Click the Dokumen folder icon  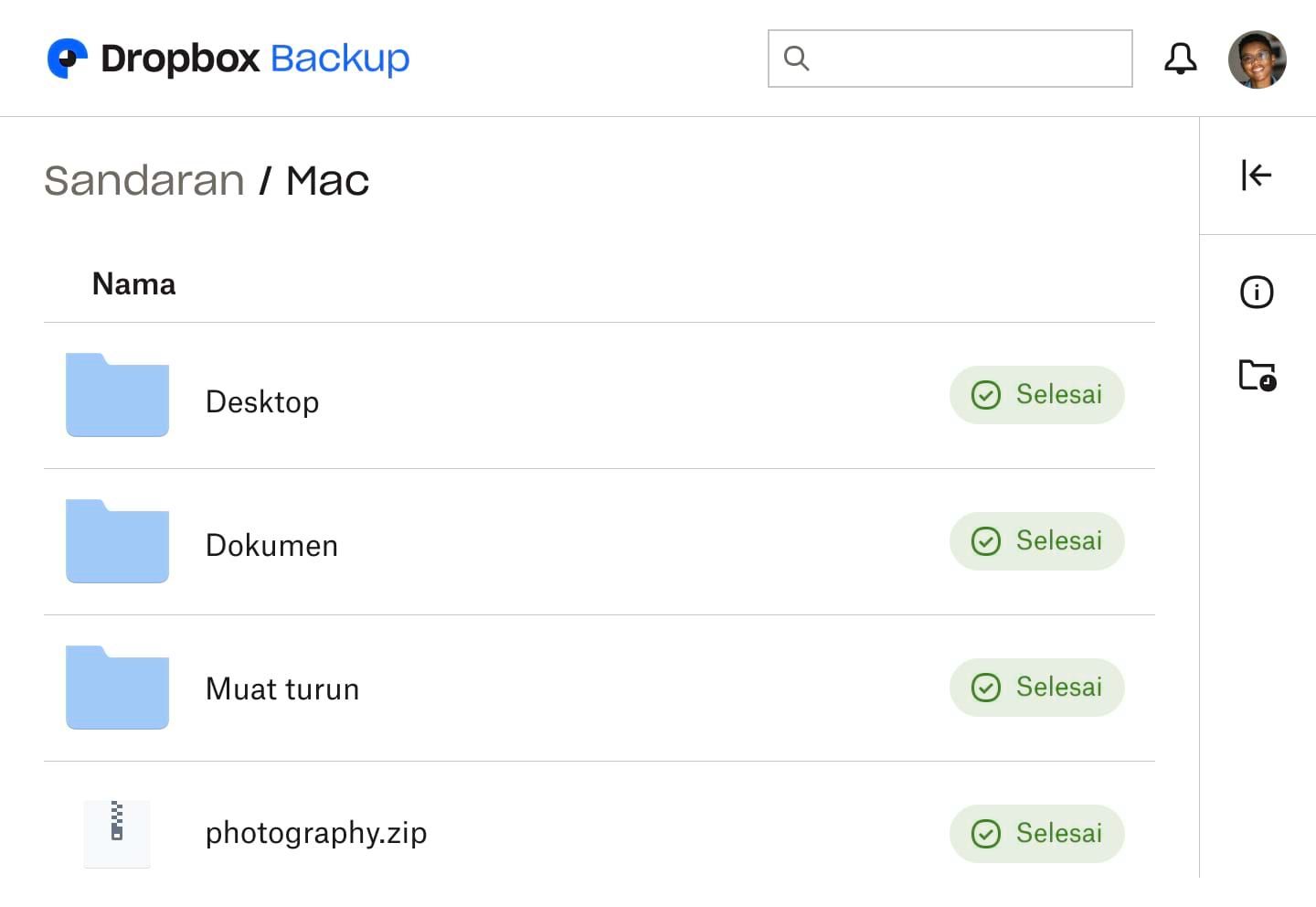pos(117,541)
